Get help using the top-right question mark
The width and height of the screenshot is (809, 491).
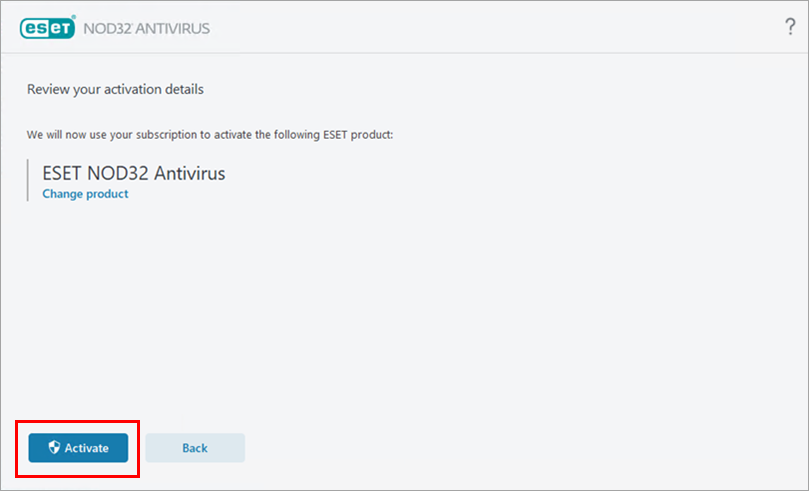click(x=790, y=26)
